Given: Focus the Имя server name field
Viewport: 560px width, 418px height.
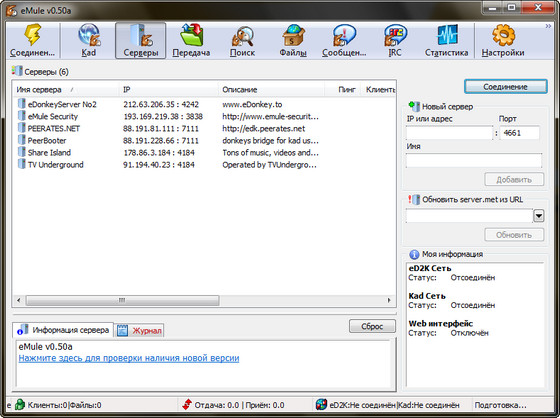Looking at the screenshot, I should tap(474, 160).
